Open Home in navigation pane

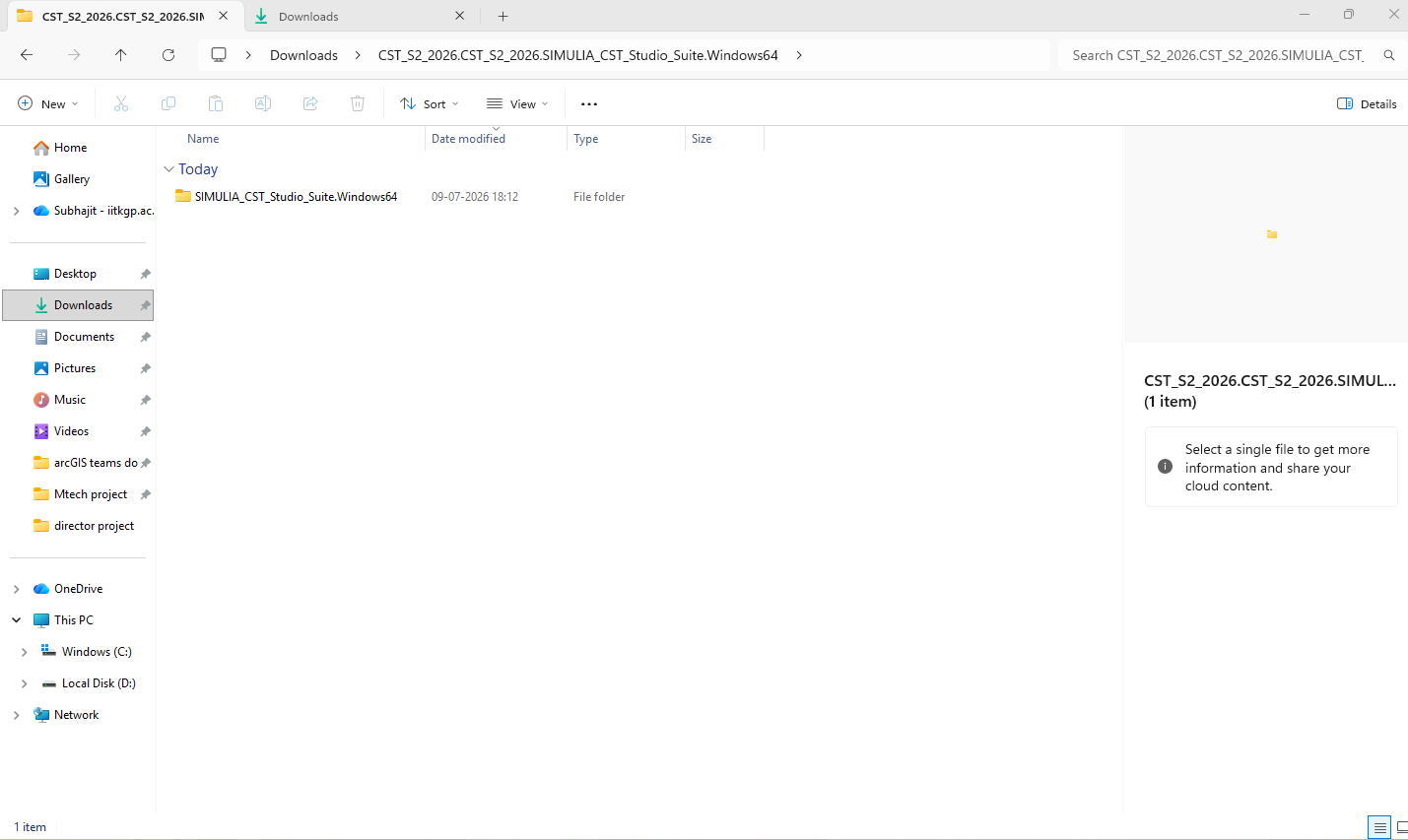(x=70, y=148)
